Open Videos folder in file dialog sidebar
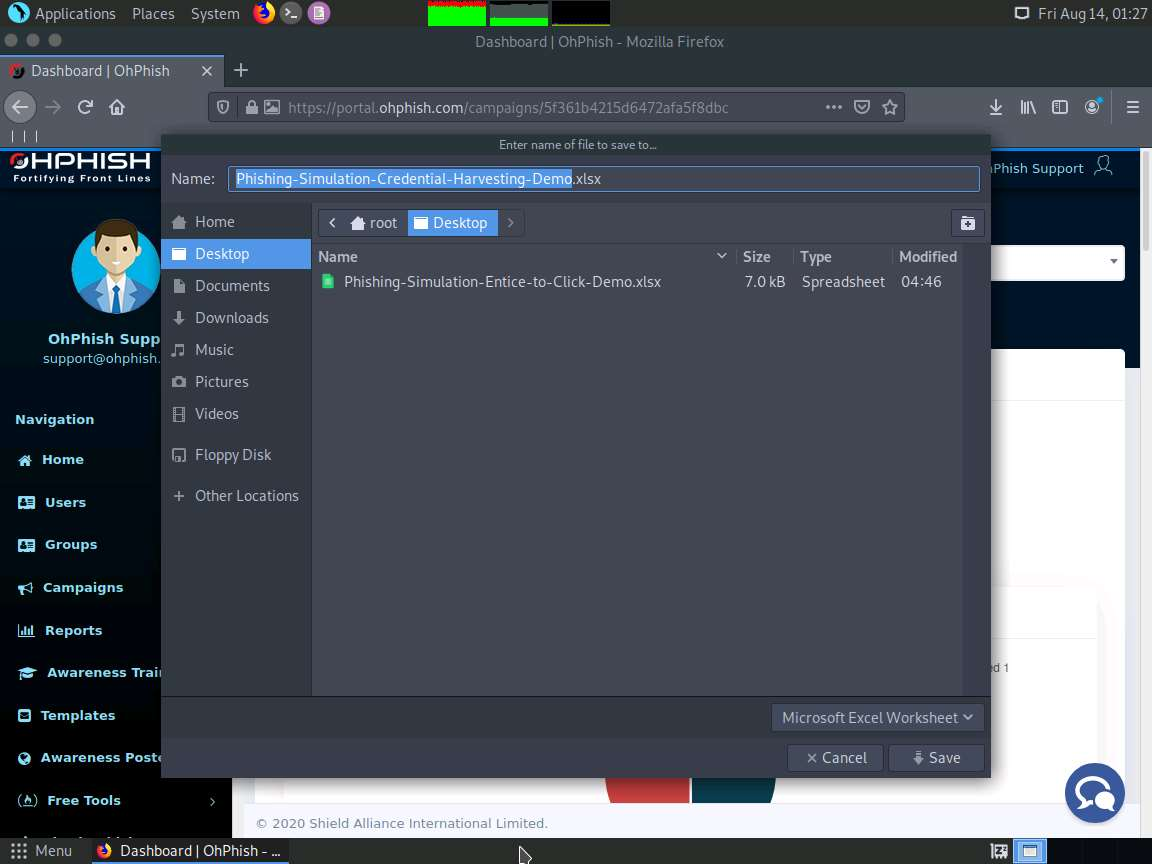Image resolution: width=1152 pixels, height=864 pixels. (236, 414)
